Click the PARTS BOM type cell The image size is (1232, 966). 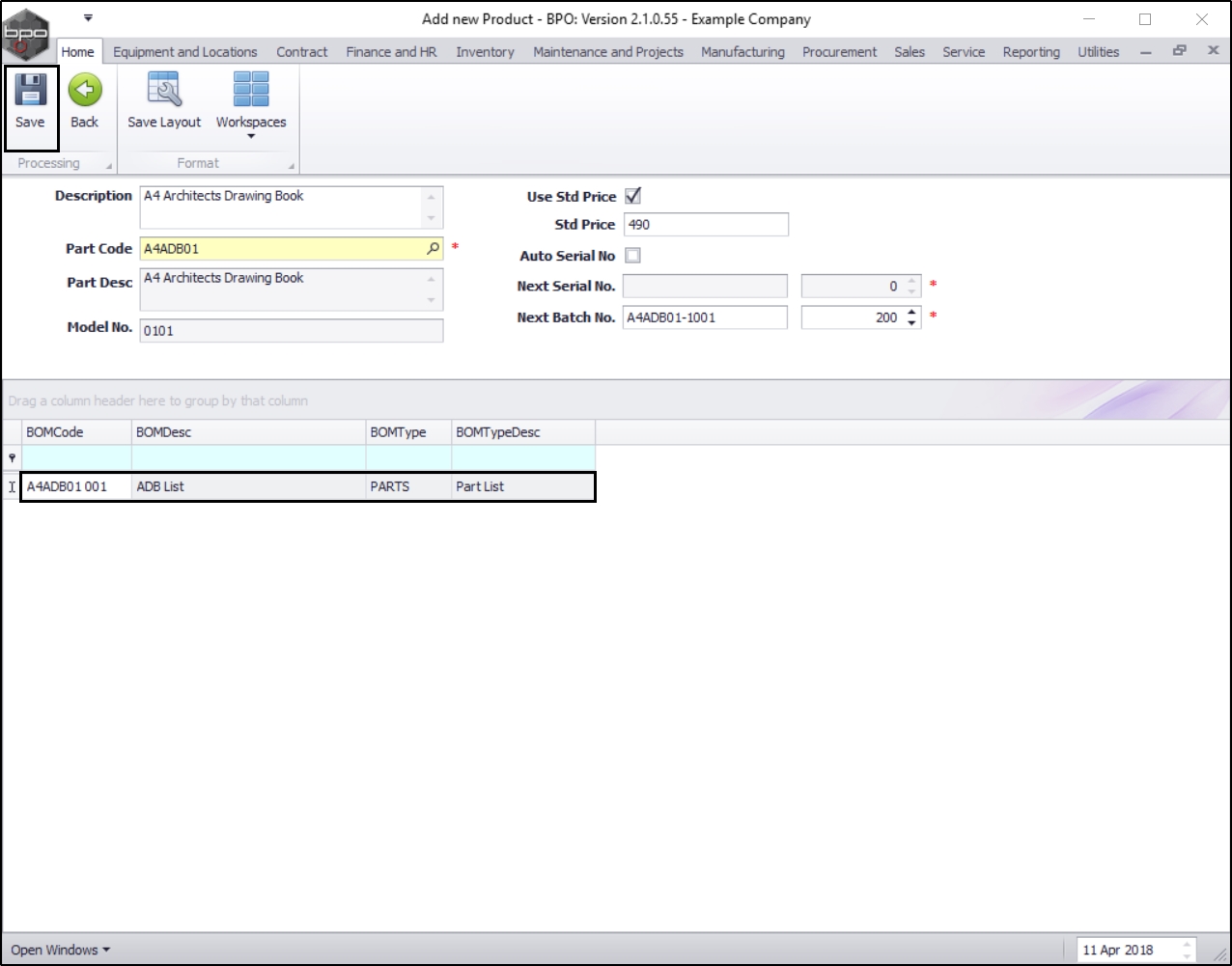point(408,486)
